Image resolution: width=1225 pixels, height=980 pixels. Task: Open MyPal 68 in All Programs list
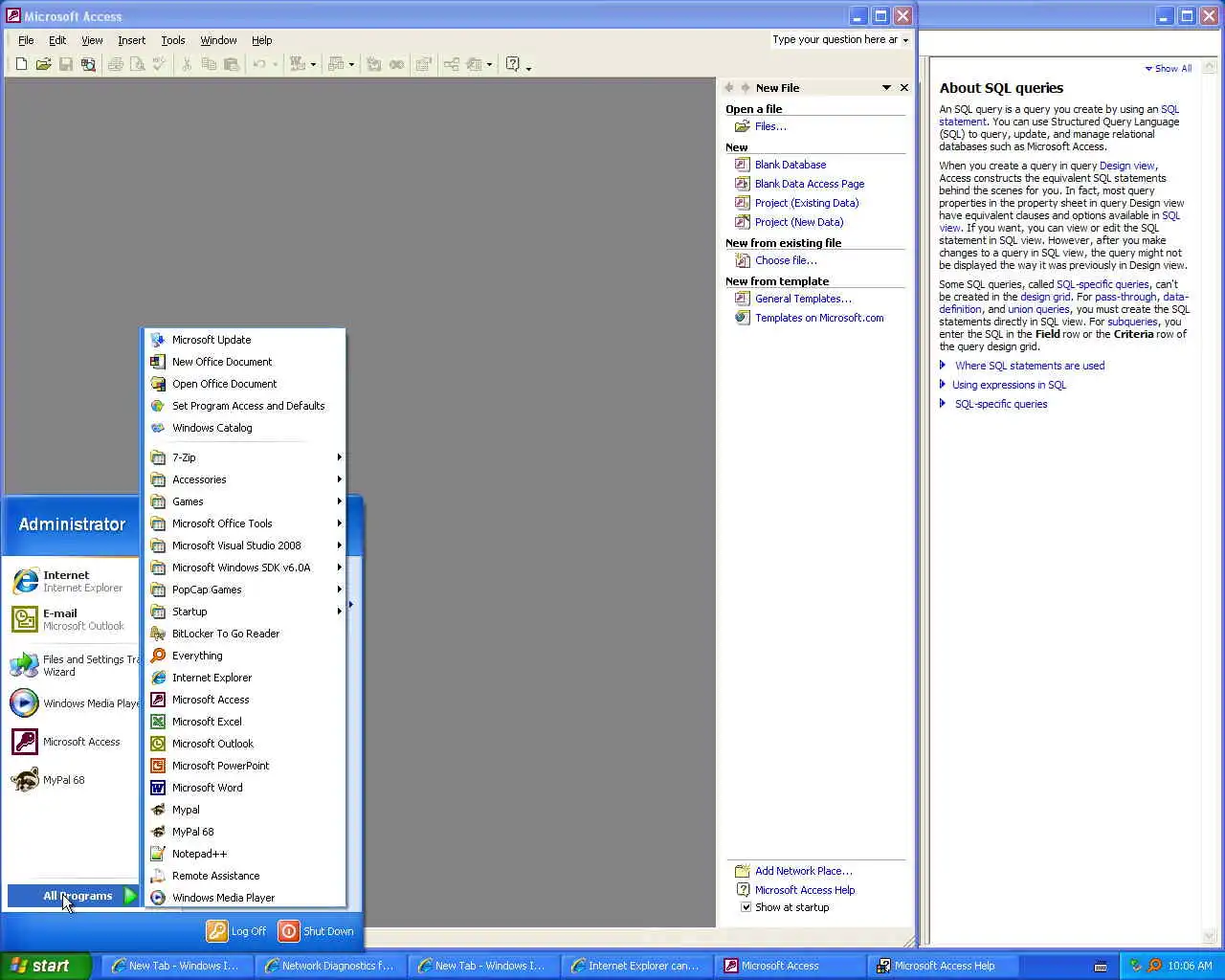point(245,832)
